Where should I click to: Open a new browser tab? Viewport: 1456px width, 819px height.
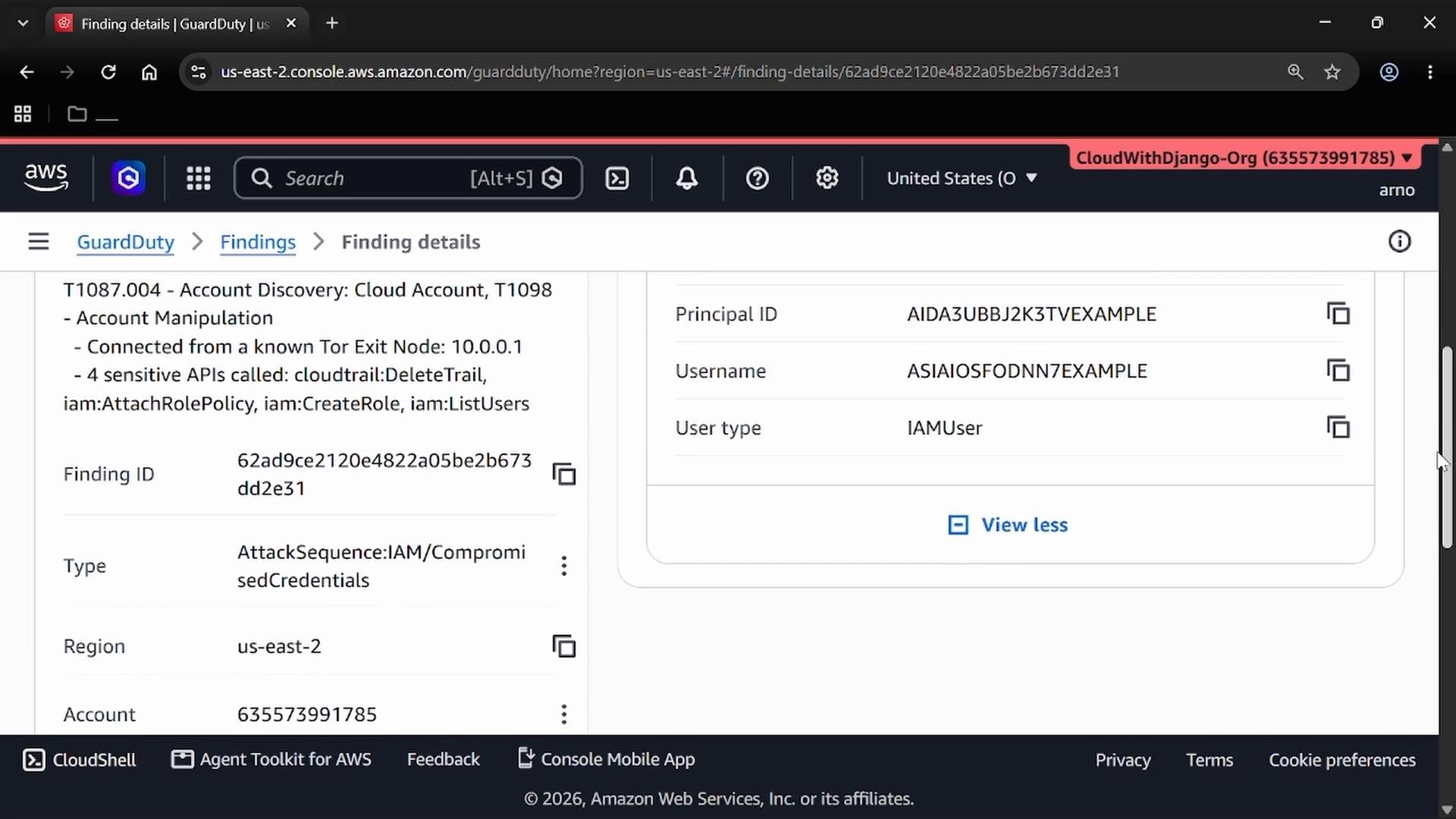[332, 24]
